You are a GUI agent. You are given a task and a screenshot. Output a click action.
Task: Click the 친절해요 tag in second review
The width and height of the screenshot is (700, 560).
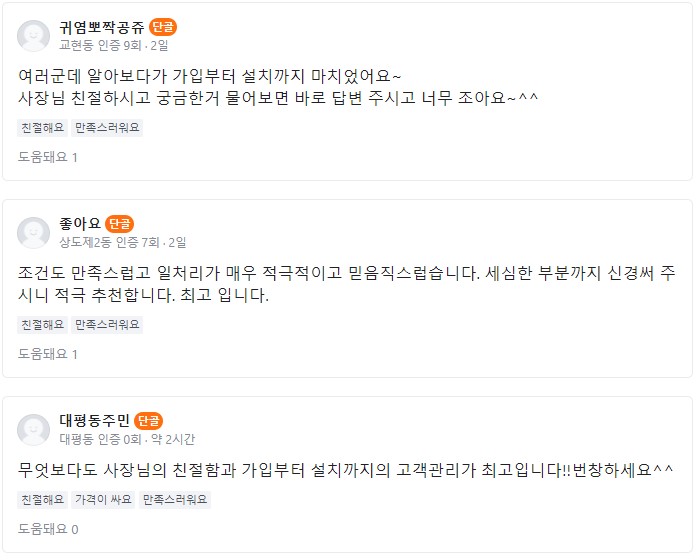point(42,325)
